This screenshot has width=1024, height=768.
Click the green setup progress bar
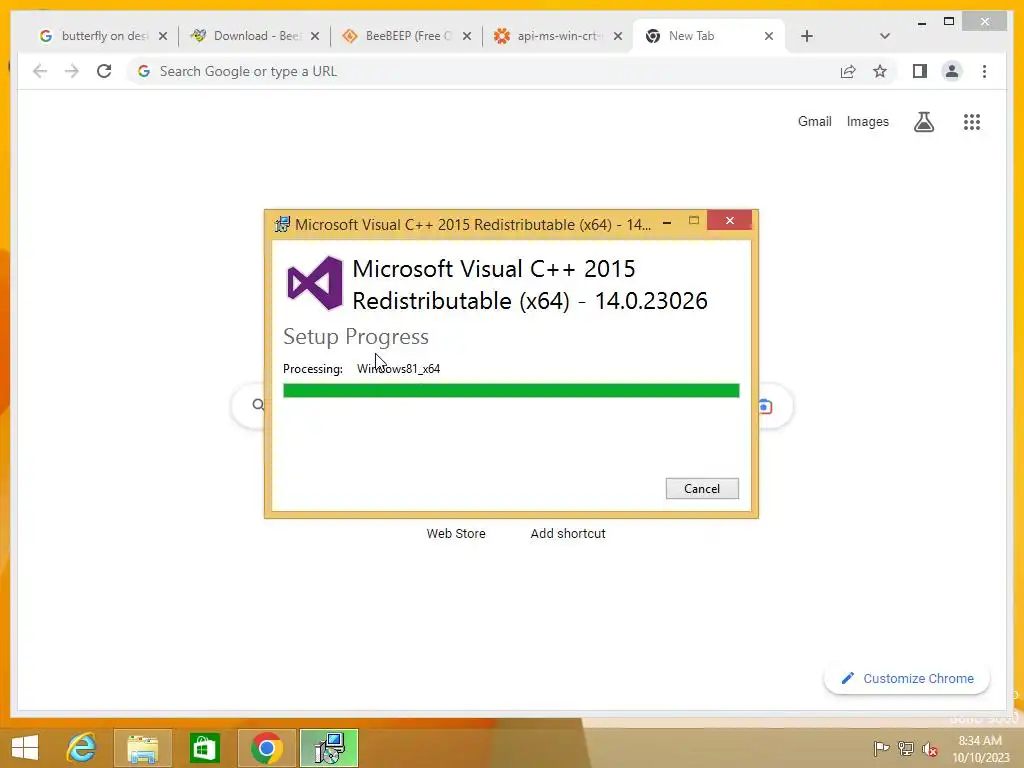click(511, 391)
